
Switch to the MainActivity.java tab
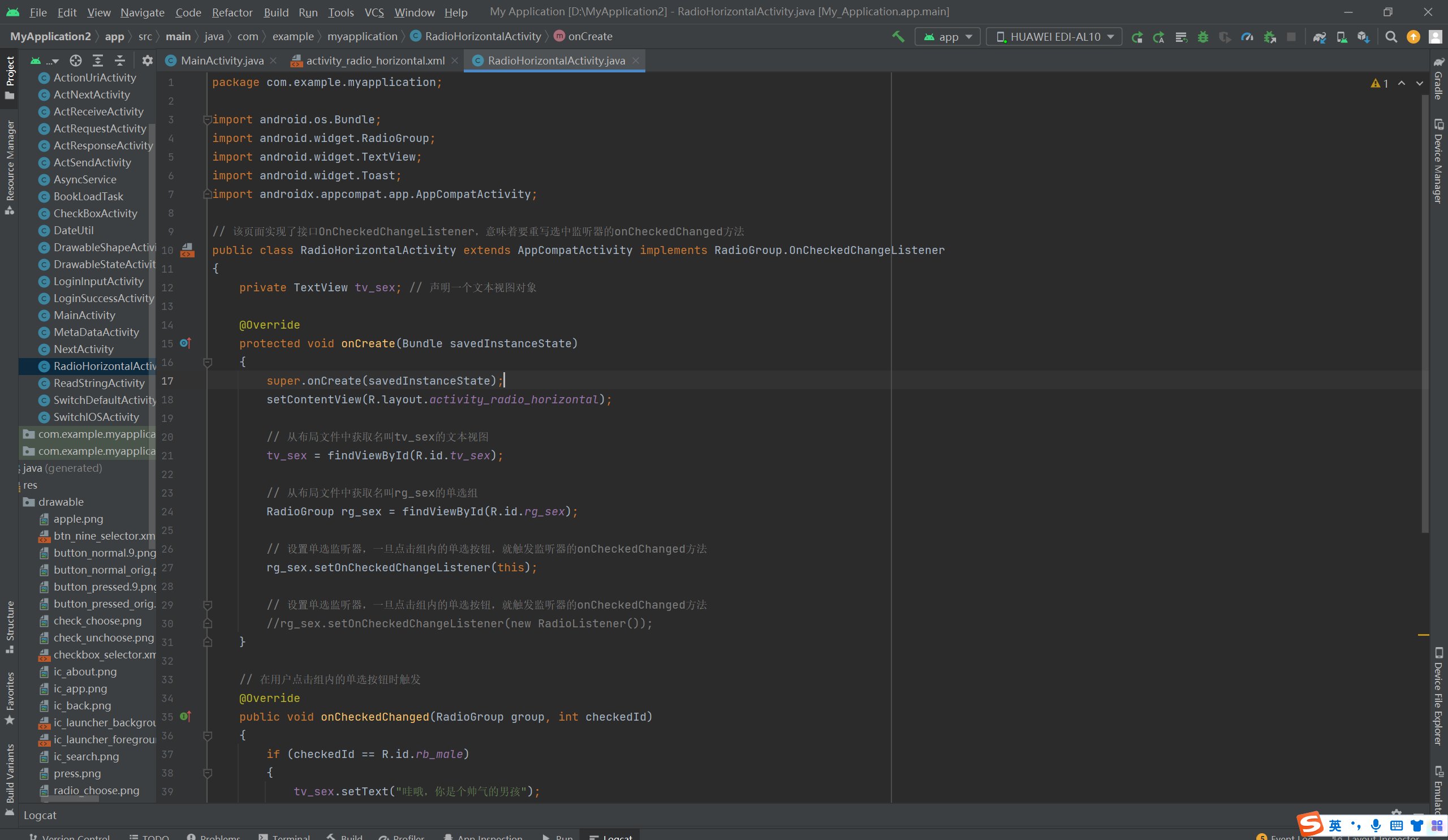point(221,61)
